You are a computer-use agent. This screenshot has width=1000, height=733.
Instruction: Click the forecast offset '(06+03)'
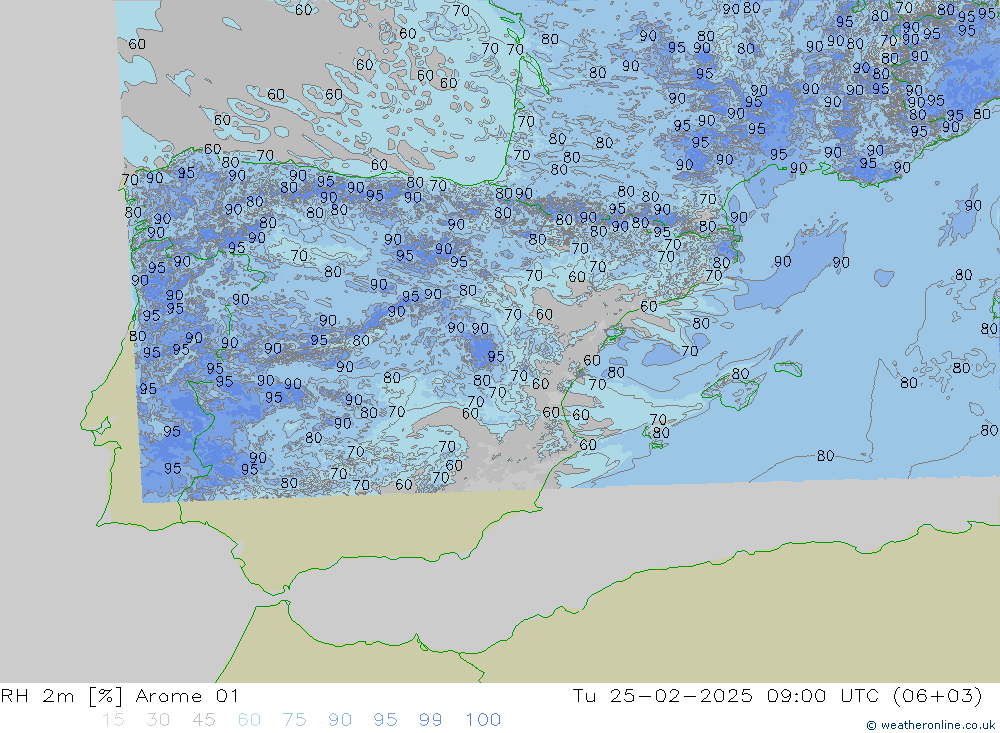click(938, 695)
